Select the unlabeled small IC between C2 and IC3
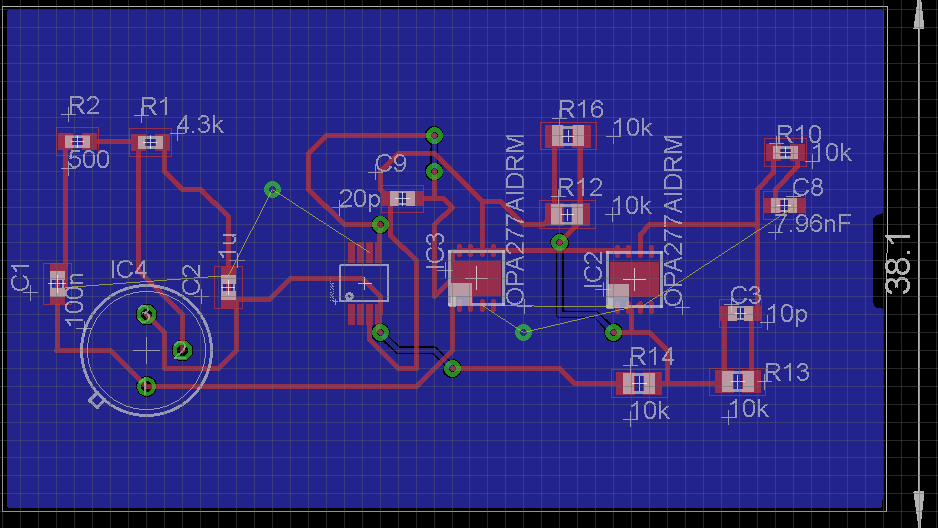This screenshot has width=938, height=528. click(364, 283)
